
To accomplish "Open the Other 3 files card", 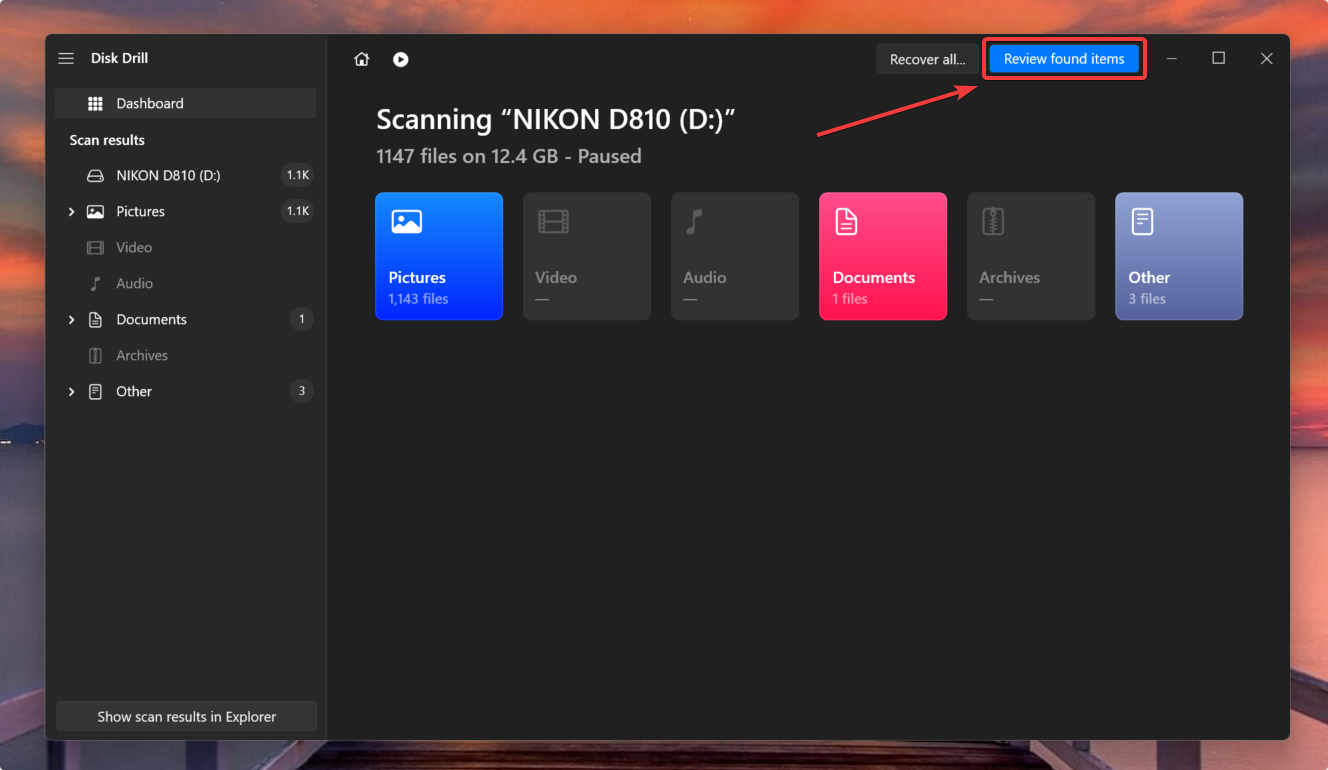I will coord(1179,256).
